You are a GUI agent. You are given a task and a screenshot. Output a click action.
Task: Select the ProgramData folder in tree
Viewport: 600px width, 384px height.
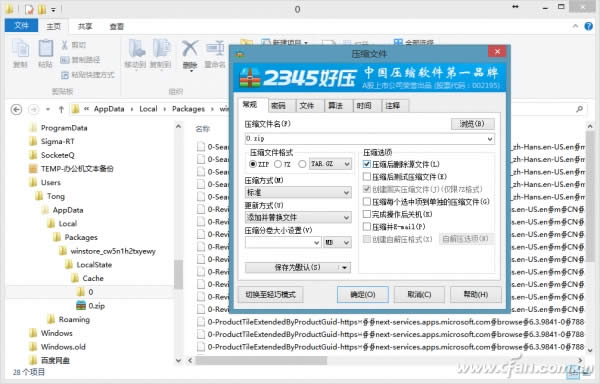coord(64,128)
